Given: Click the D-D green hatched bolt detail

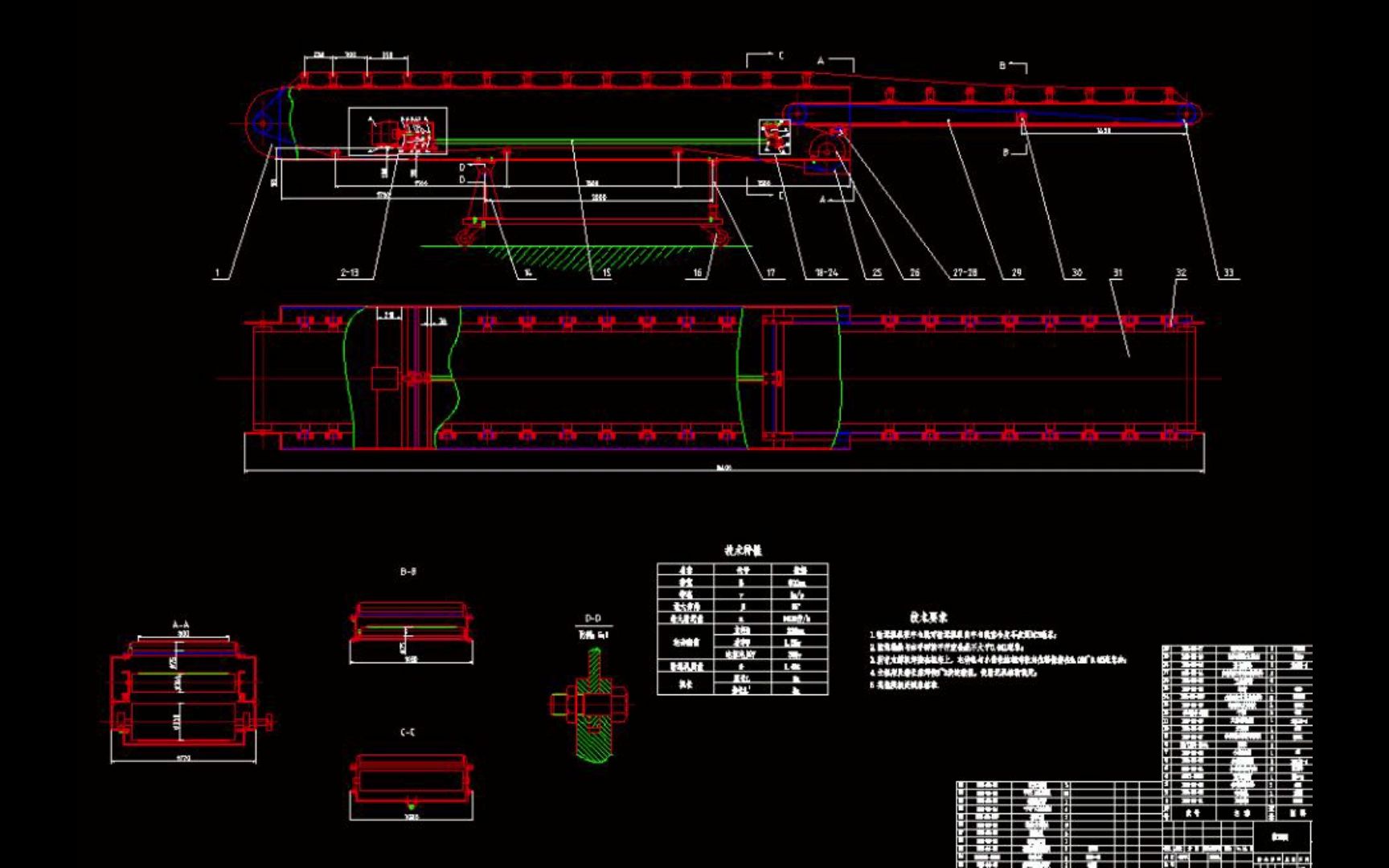Looking at the screenshot, I should tap(592, 706).
